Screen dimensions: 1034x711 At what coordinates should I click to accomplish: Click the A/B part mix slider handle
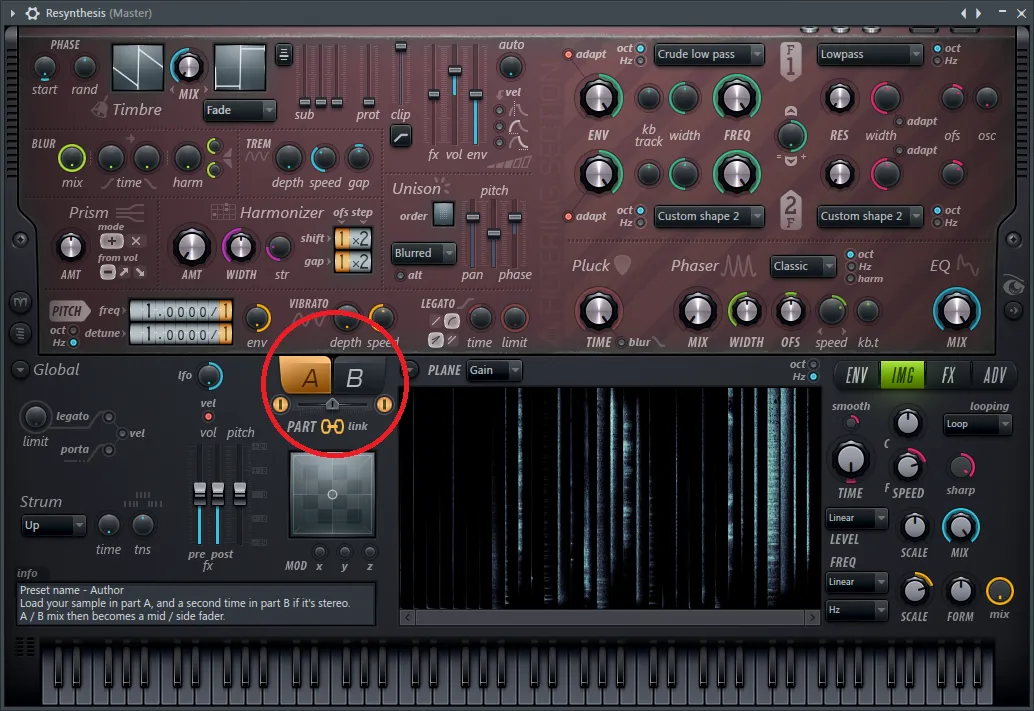pyautogui.click(x=332, y=404)
